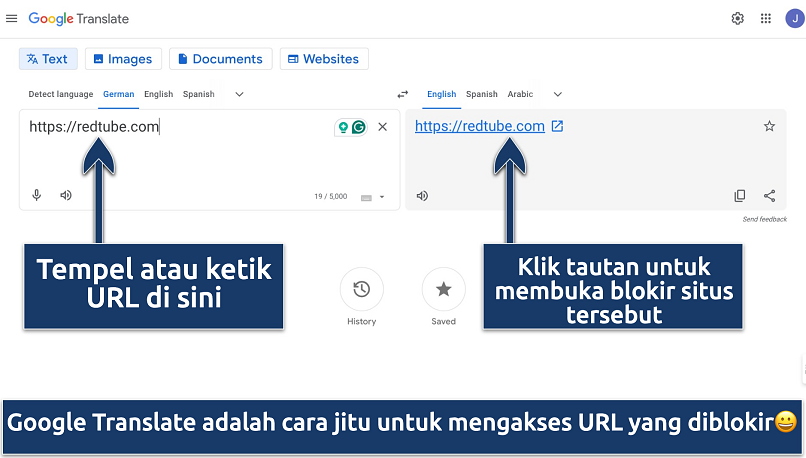The height and width of the screenshot is (458, 806).
Task: Open link in new tab icon
Action: pos(557,126)
